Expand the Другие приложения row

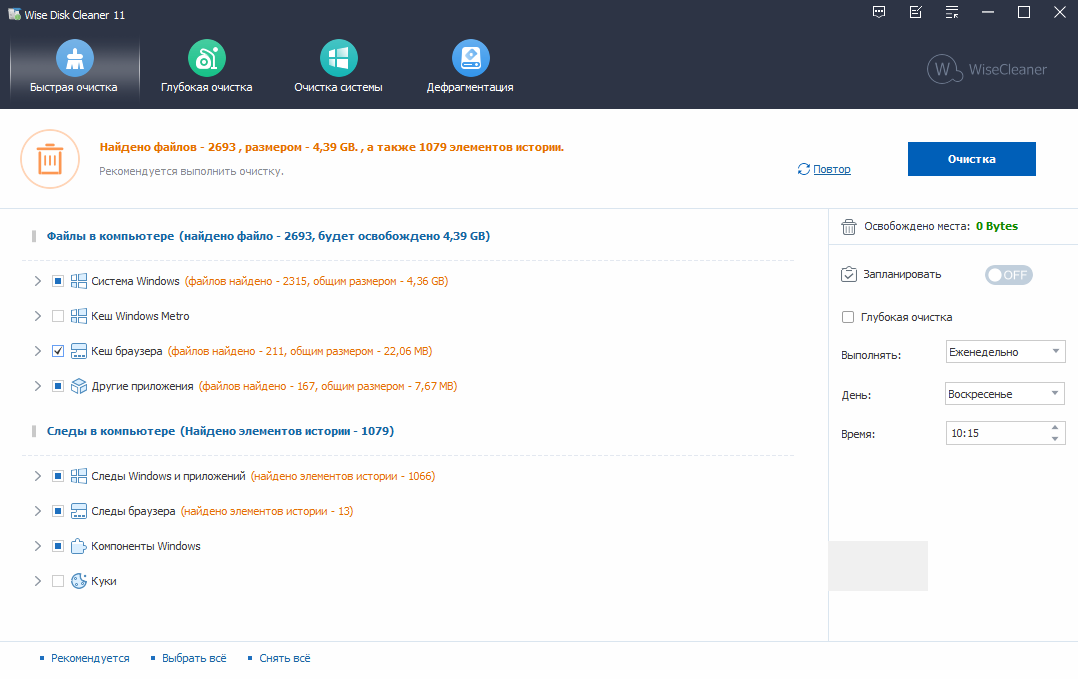[x=38, y=386]
